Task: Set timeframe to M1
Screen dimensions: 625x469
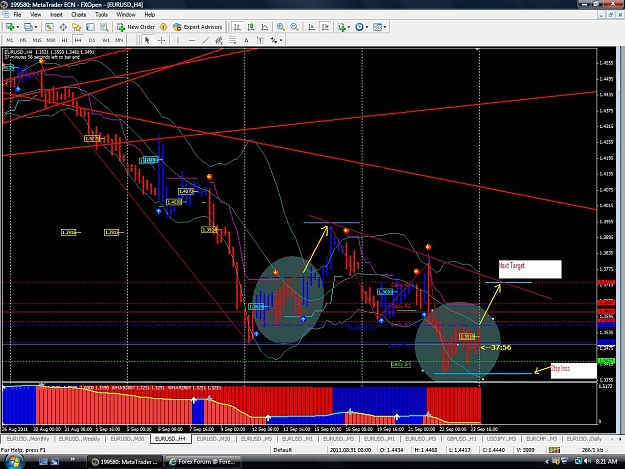Action: pyautogui.click(x=10, y=40)
